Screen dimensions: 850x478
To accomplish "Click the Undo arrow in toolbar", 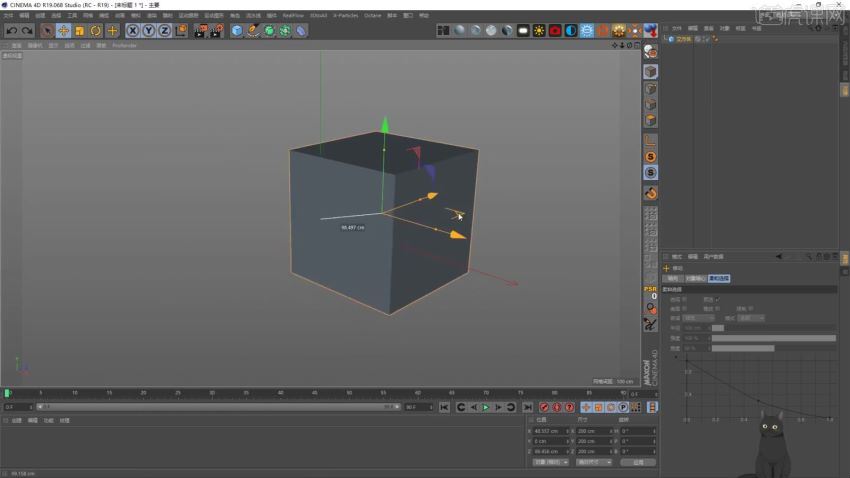I will (x=12, y=31).
